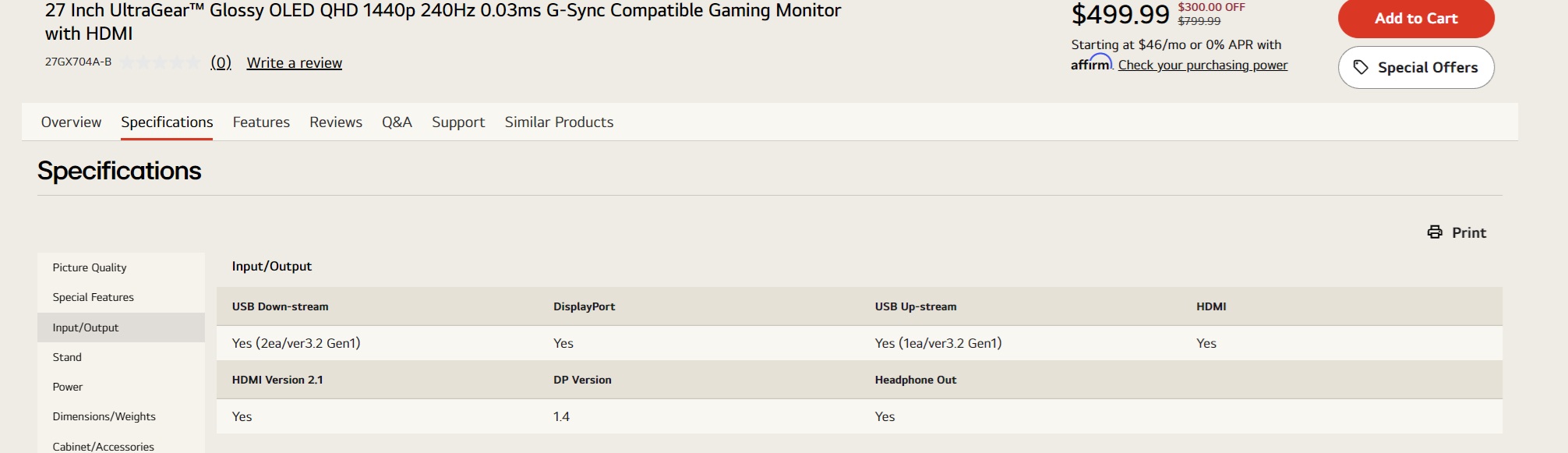
Task: Select the Features tab
Action: tap(261, 122)
